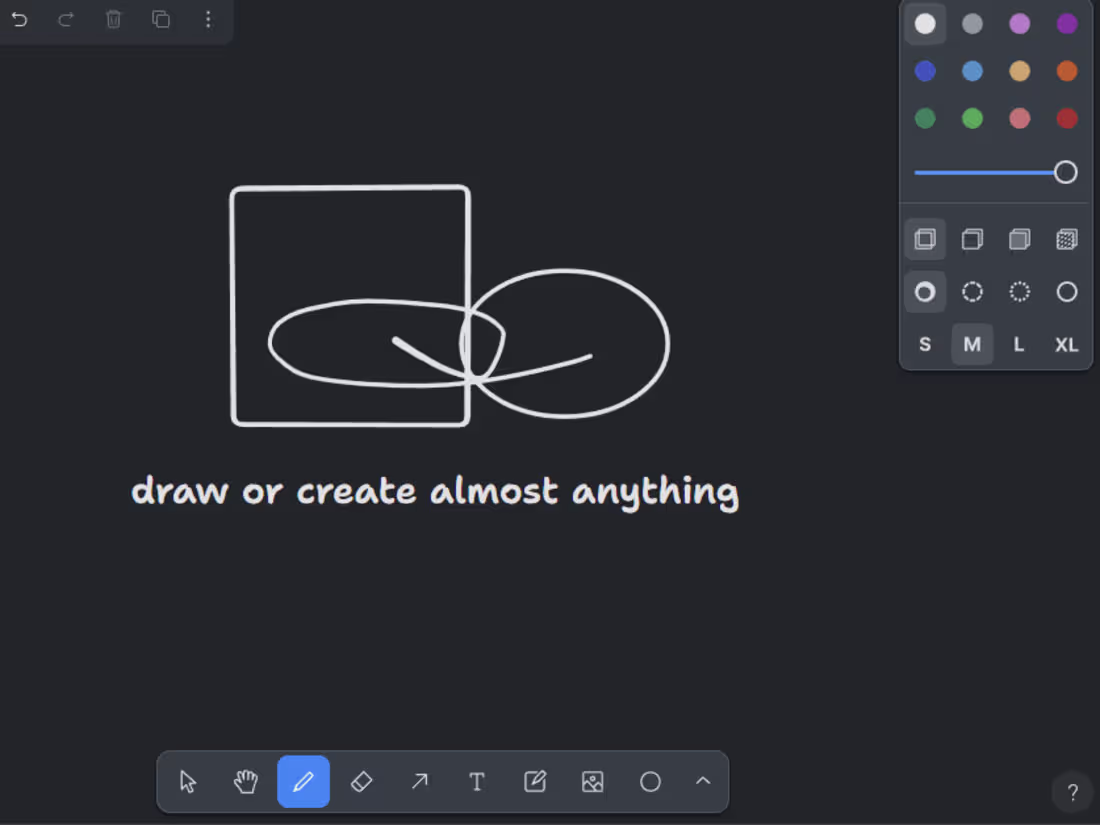Expand the extra tools chevron

pos(703,782)
